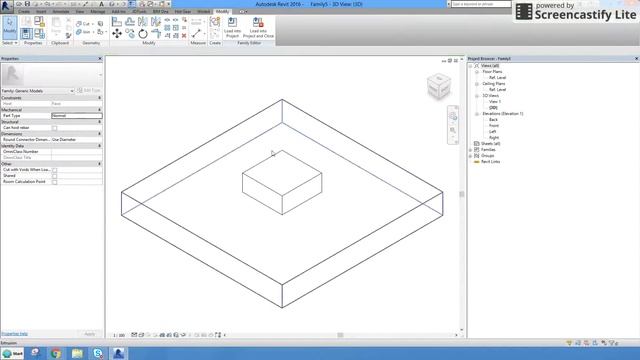This screenshot has width=640, height=360.
Task: Click the Cut geometry tool
Action: pos(83,24)
